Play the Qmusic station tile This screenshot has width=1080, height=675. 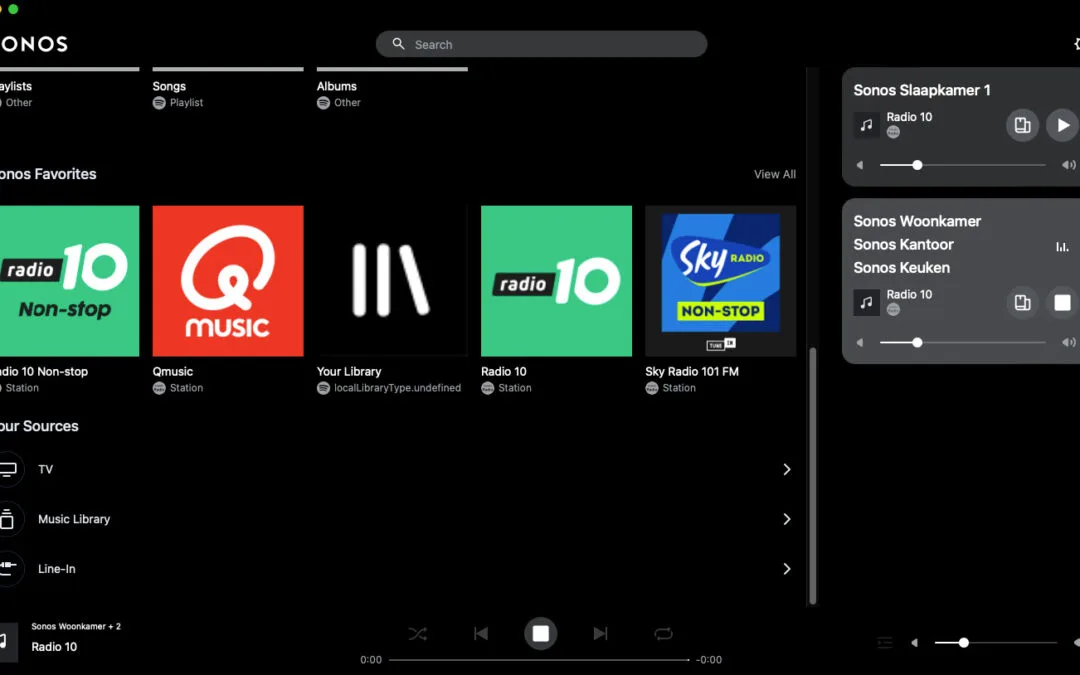tap(228, 281)
